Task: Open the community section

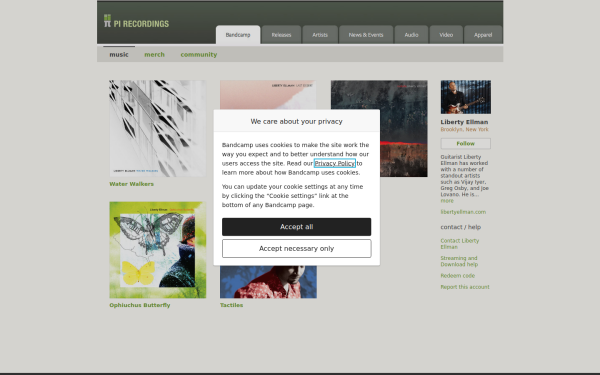Action: click(x=199, y=54)
